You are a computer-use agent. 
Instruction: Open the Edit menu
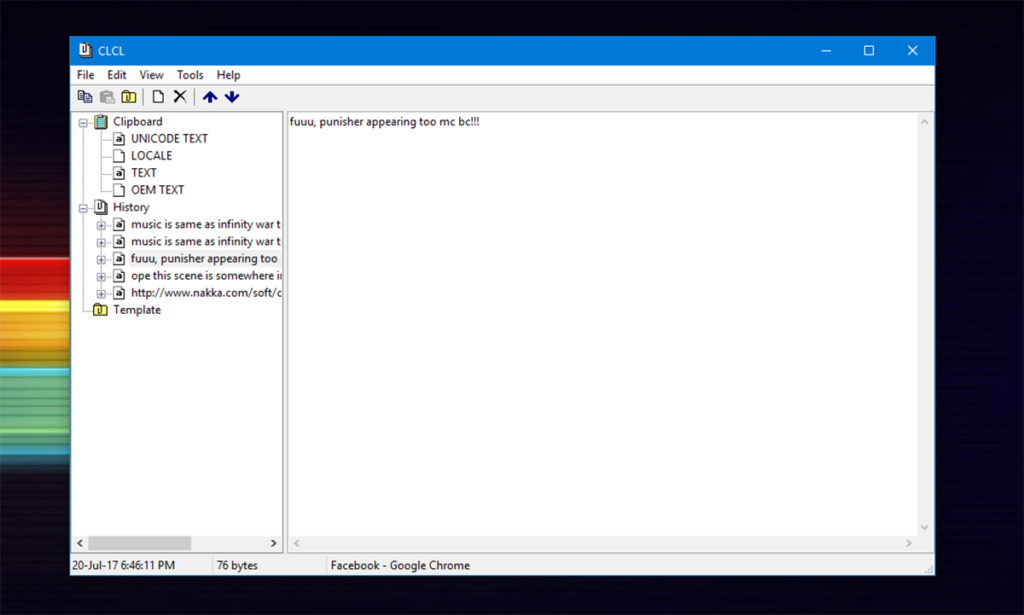pyautogui.click(x=116, y=74)
